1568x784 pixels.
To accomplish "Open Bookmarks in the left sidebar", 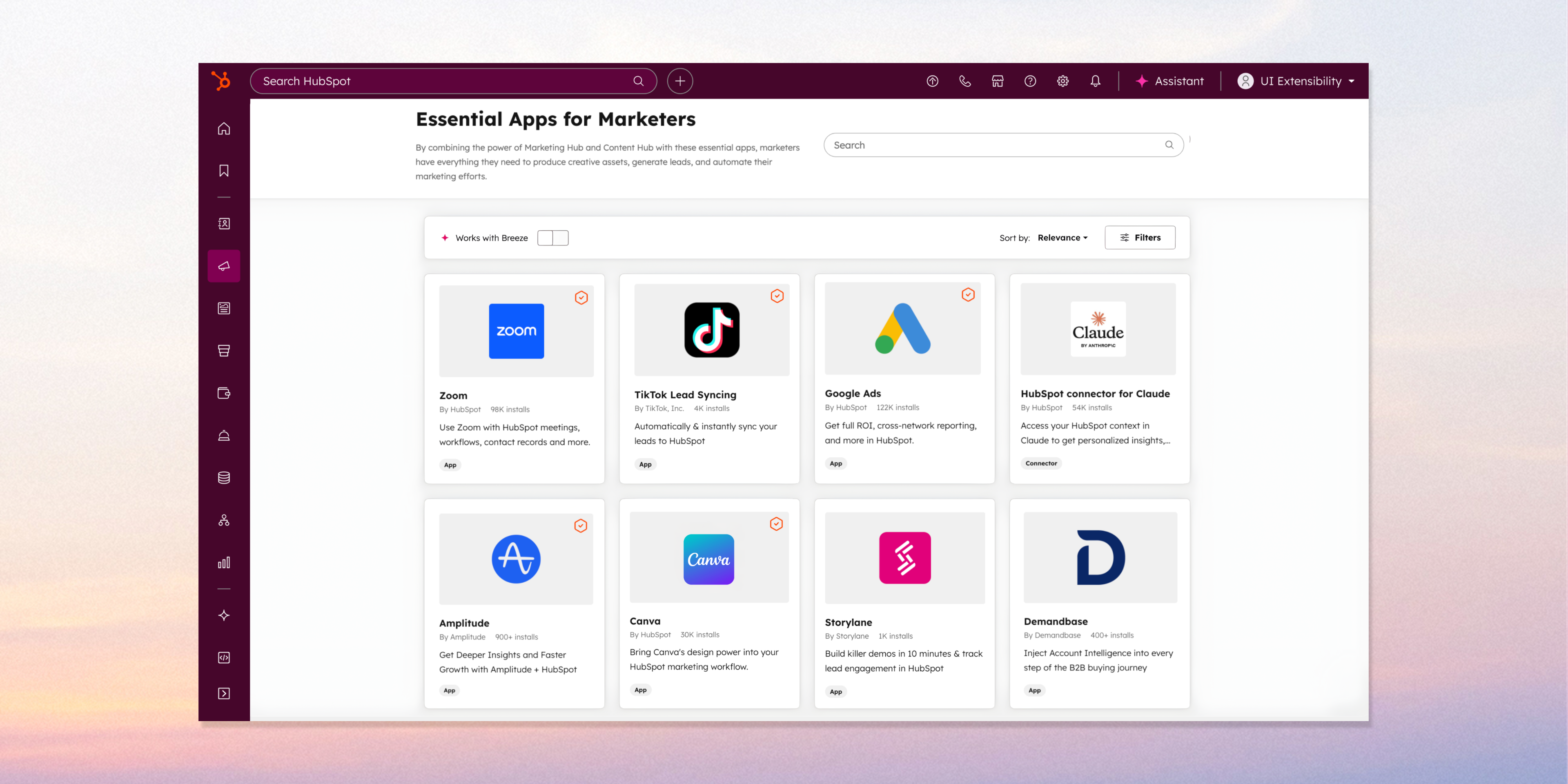I will click(224, 171).
